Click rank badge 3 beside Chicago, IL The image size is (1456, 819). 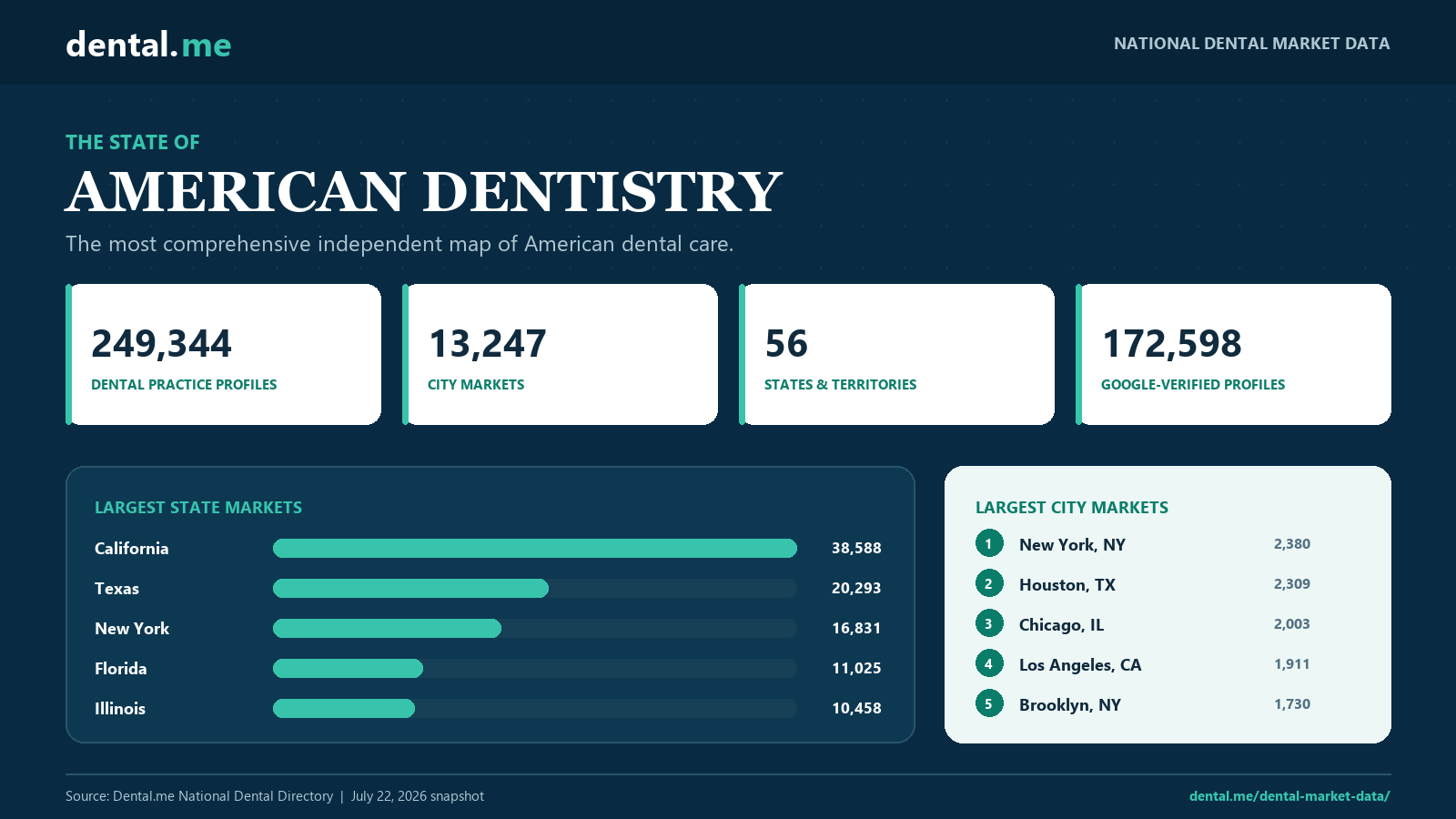(x=989, y=623)
